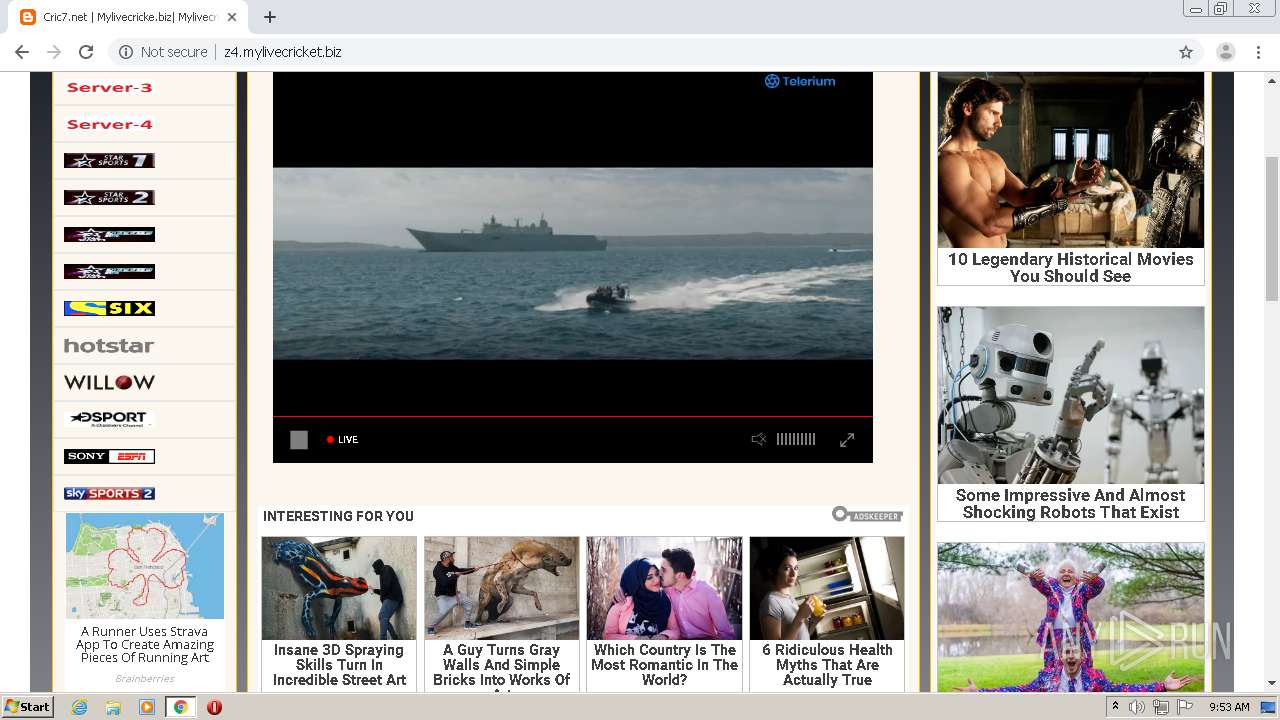The height and width of the screenshot is (720, 1280).
Task: Adjust the player volume bars
Action: (x=796, y=440)
